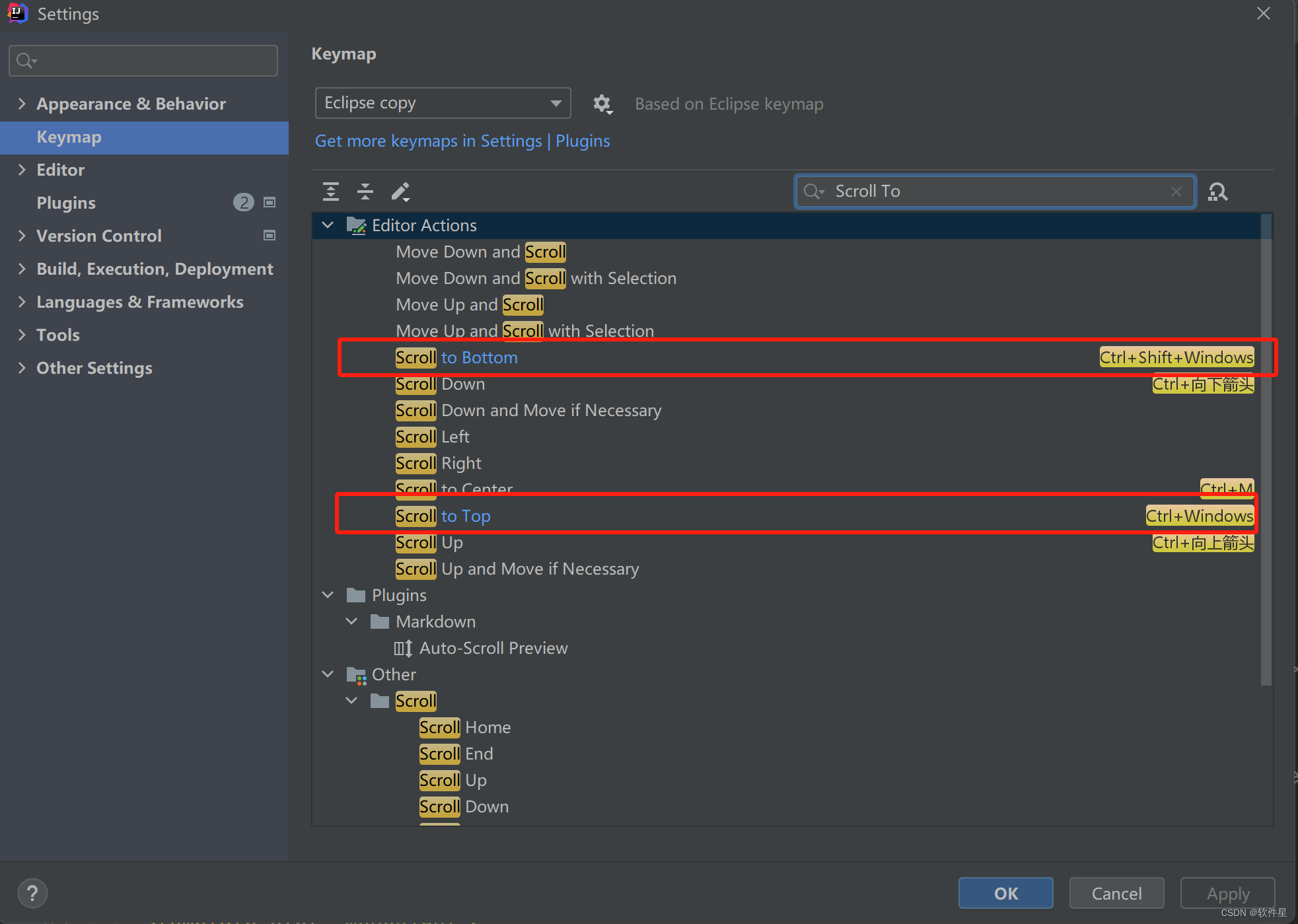Viewport: 1298px width, 924px height.
Task: Collapse the Markdown folder node
Action: 351,622
